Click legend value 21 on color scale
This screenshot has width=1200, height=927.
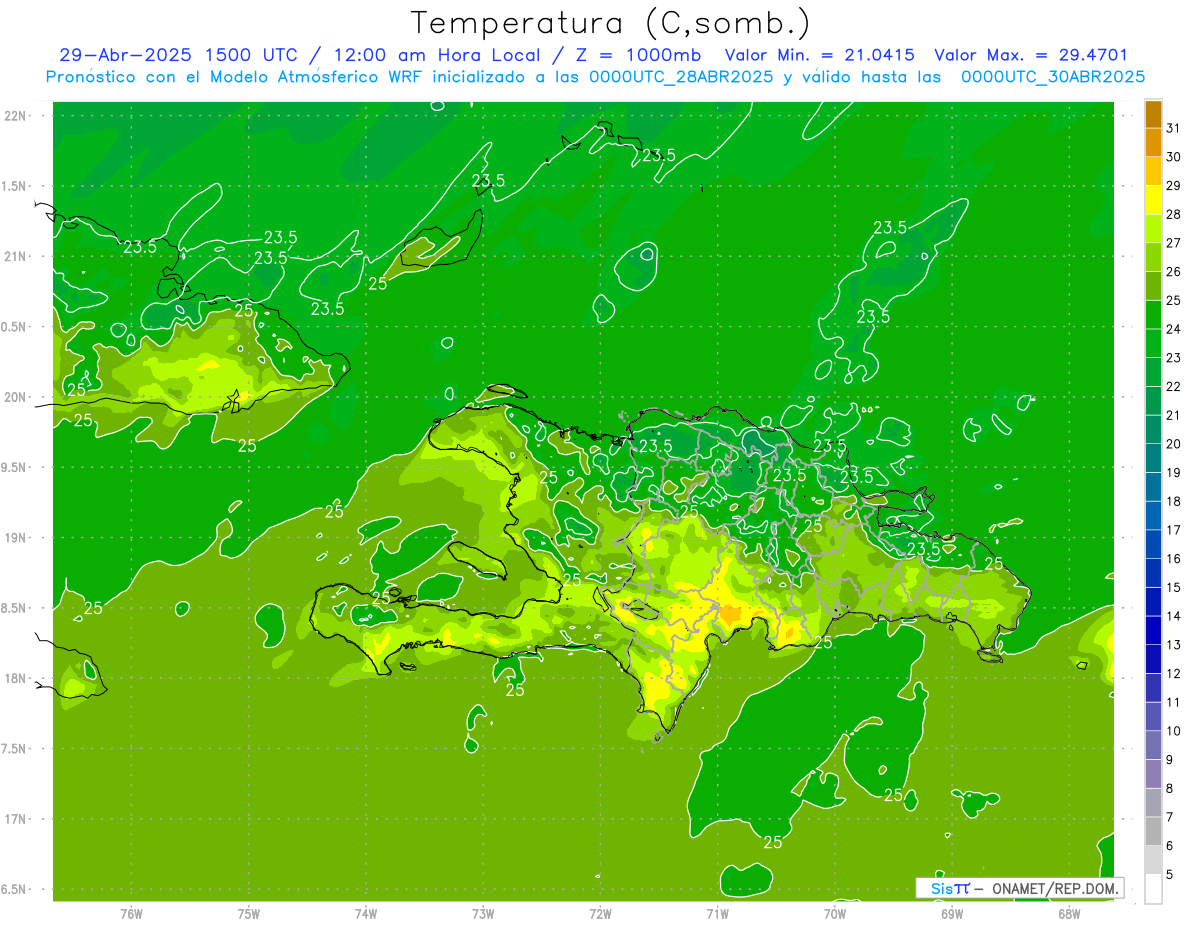pos(1173,415)
